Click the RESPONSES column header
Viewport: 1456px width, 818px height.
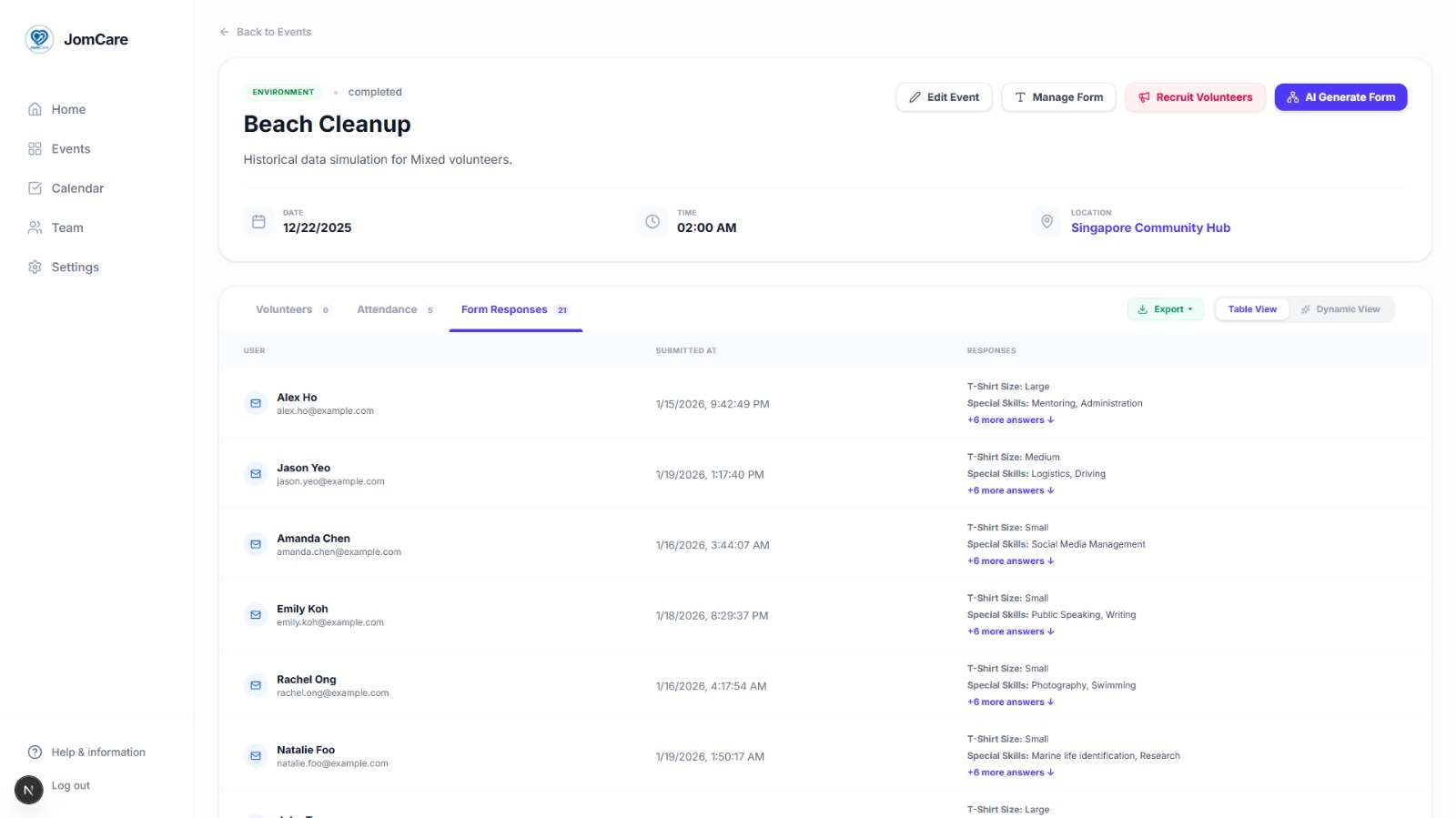pos(991,350)
